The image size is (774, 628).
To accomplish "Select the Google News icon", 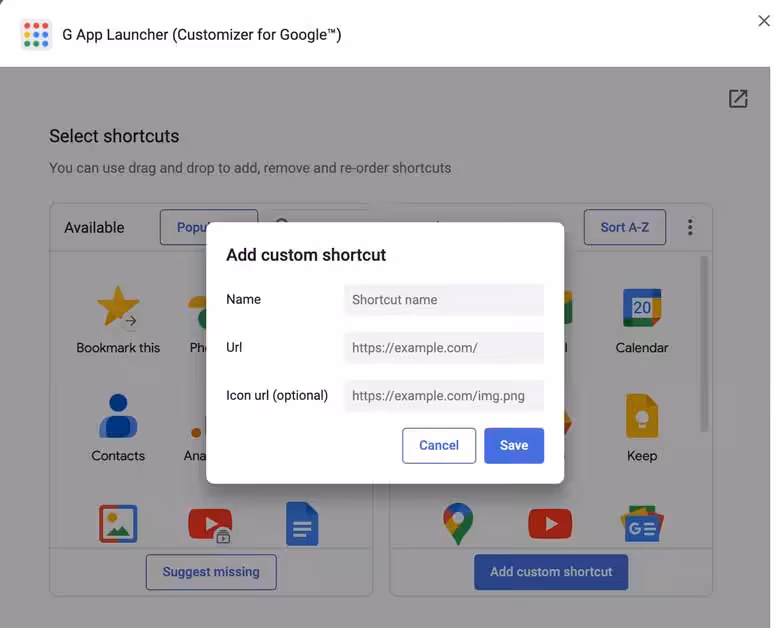I will click(x=642, y=524).
